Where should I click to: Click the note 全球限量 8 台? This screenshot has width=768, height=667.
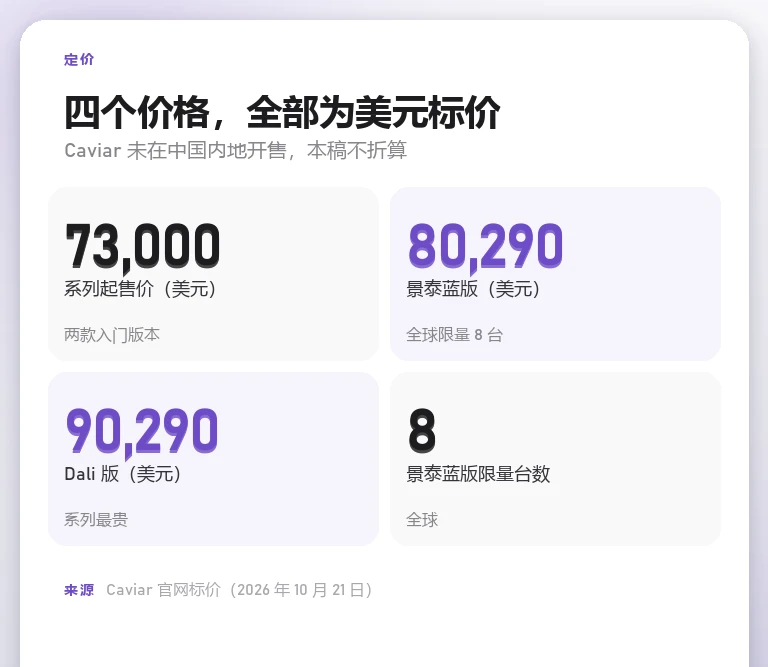[x=455, y=335]
